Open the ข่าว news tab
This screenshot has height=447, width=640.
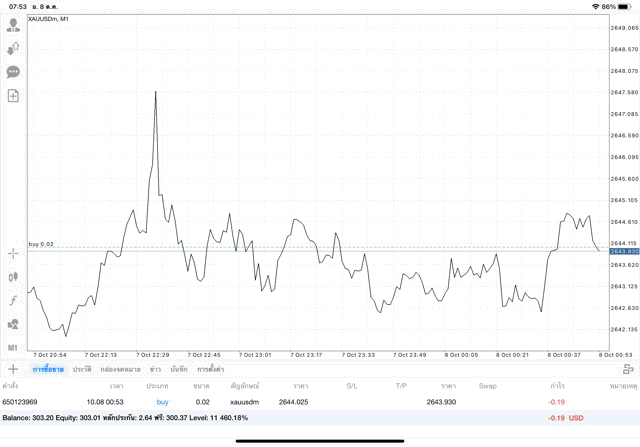(x=155, y=369)
